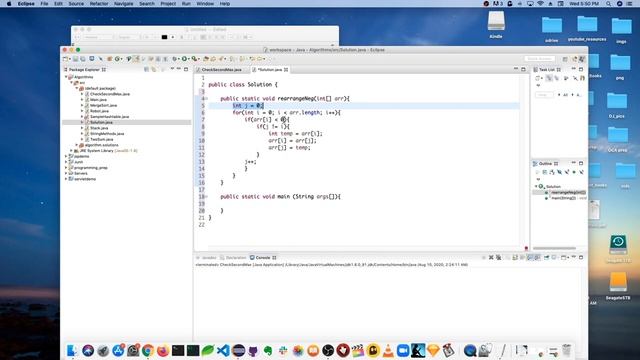
Task: Maximize the Package Explorer view
Action: click(x=186, y=69)
